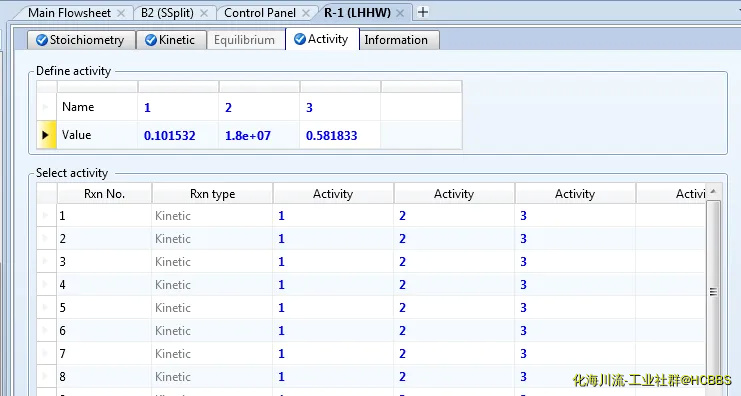Select the Value row arrow marker
This screenshot has width=741, height=396.
[x=46, y=135]
